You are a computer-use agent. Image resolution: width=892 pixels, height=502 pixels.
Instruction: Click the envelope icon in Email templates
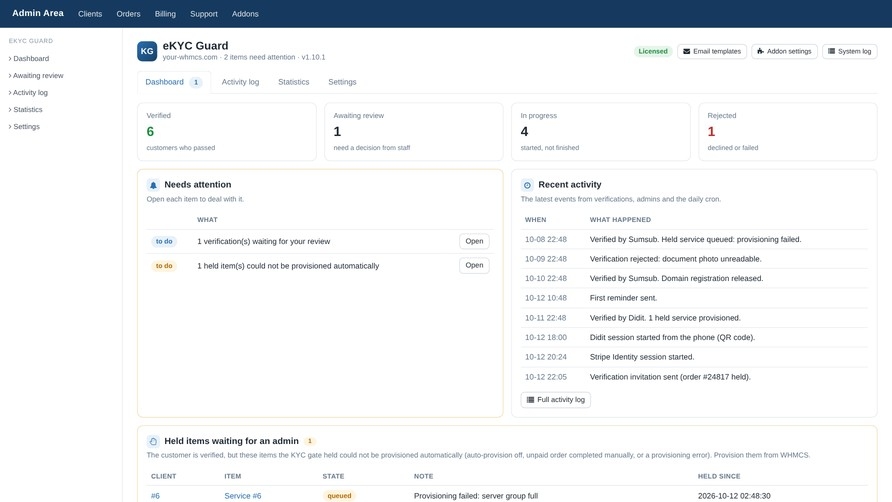coord(687,51)
